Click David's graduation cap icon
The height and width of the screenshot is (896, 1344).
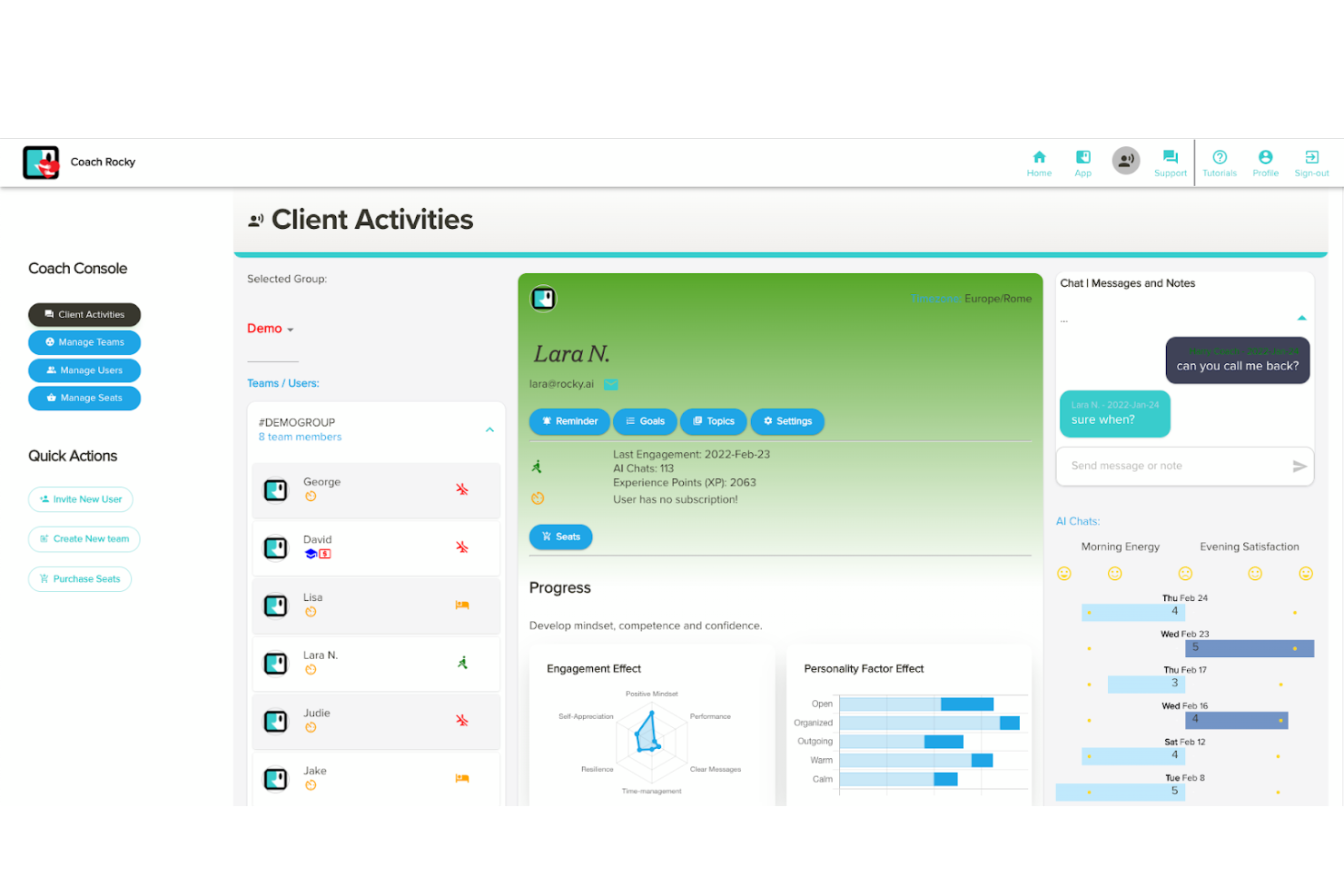(x=310, y=552)
